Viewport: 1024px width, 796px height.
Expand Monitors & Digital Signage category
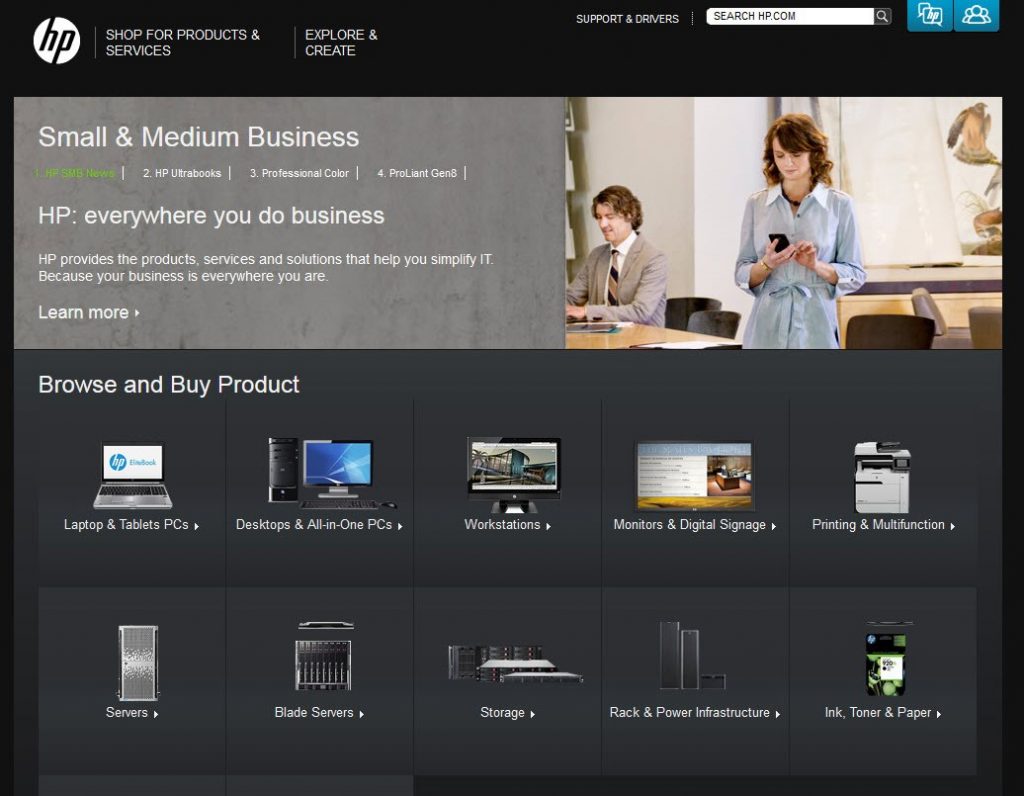(x=694, y=525)
